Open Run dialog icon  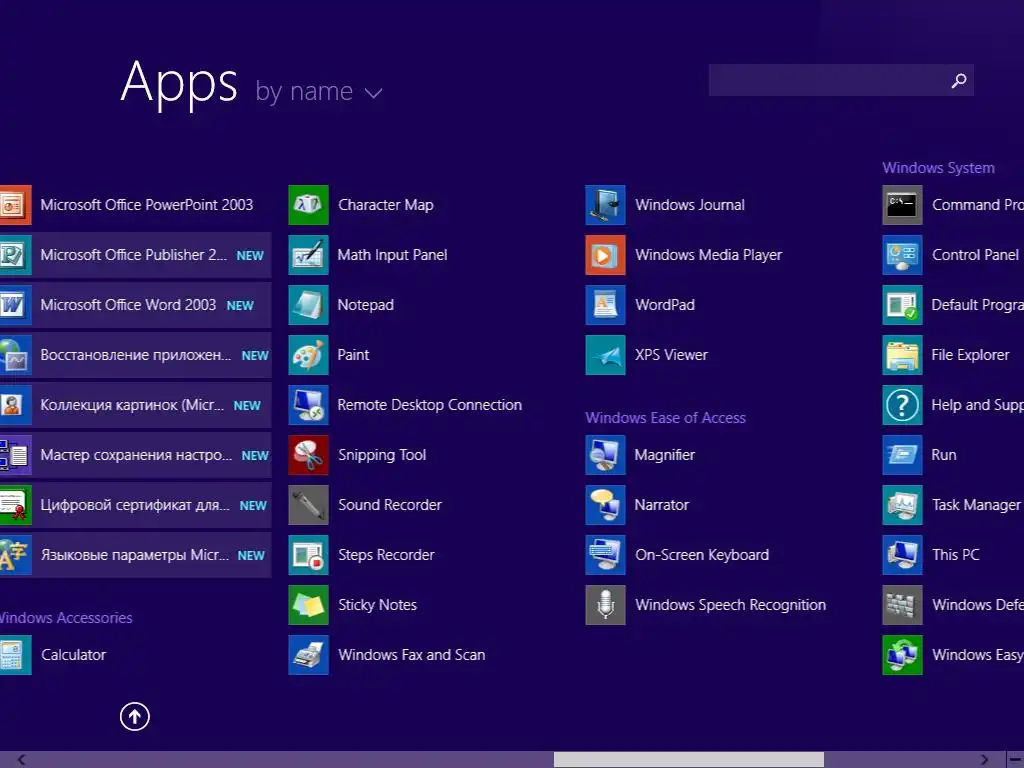tap(903, 455)
